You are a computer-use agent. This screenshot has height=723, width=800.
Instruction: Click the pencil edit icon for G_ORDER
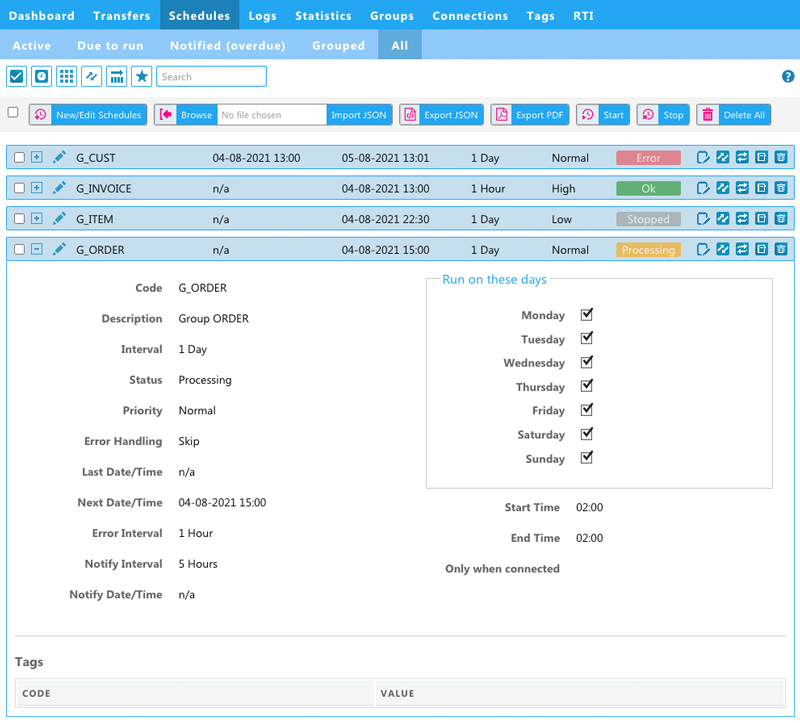[59, 249]
